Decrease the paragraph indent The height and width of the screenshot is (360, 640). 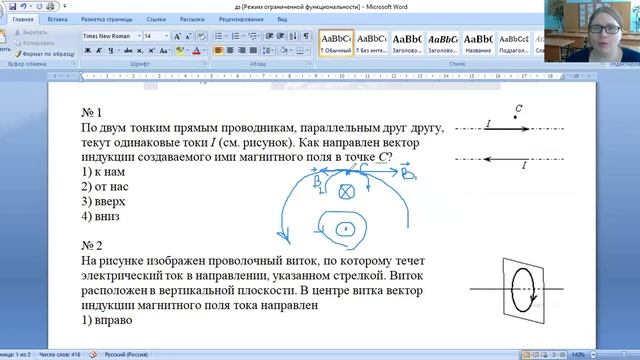coord(269,36)
